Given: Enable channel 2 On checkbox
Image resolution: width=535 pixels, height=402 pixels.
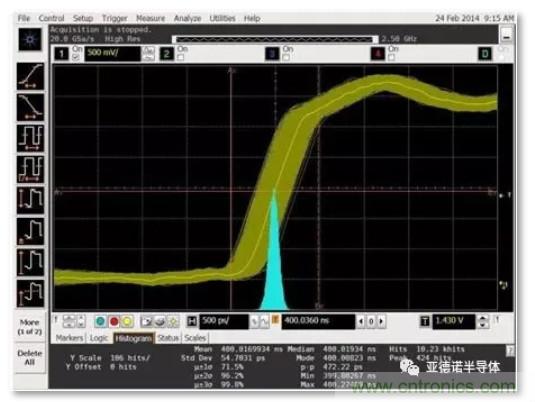Looking at the screenshot, I should pos(181,57).
